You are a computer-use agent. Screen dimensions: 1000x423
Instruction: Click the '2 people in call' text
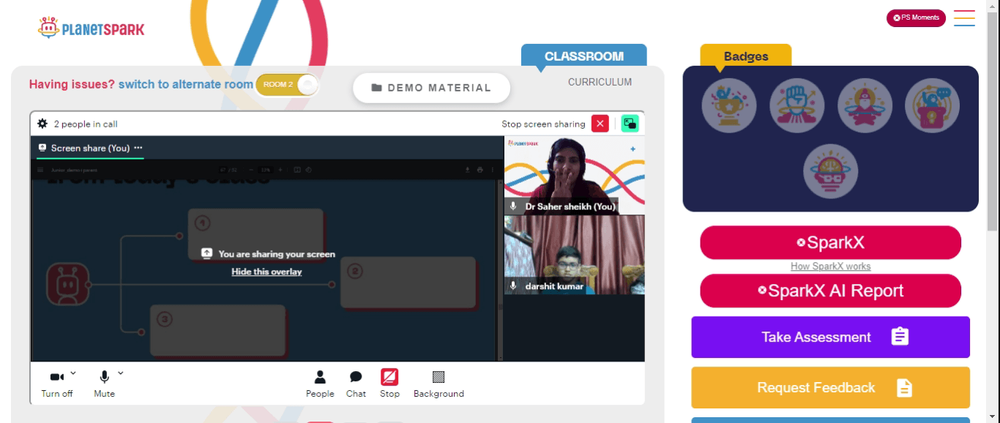[x=85, y=124]
